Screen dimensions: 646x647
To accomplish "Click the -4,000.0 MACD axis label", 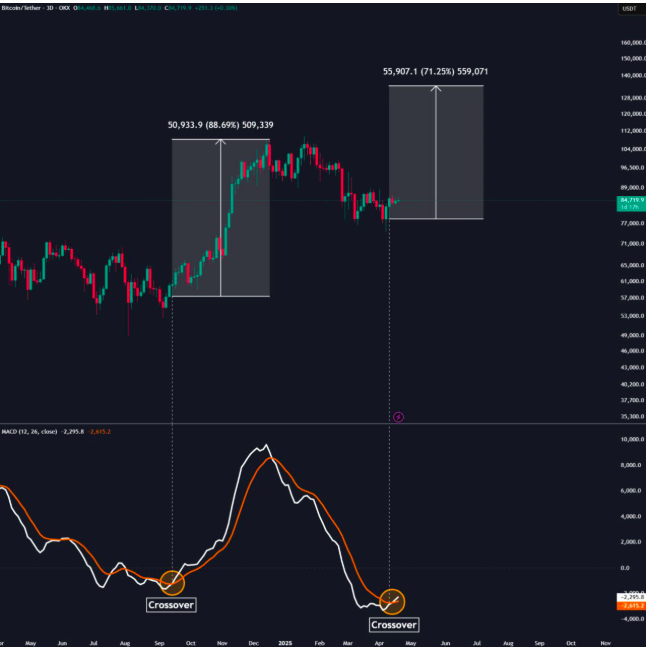I will (x=633, y=619).
